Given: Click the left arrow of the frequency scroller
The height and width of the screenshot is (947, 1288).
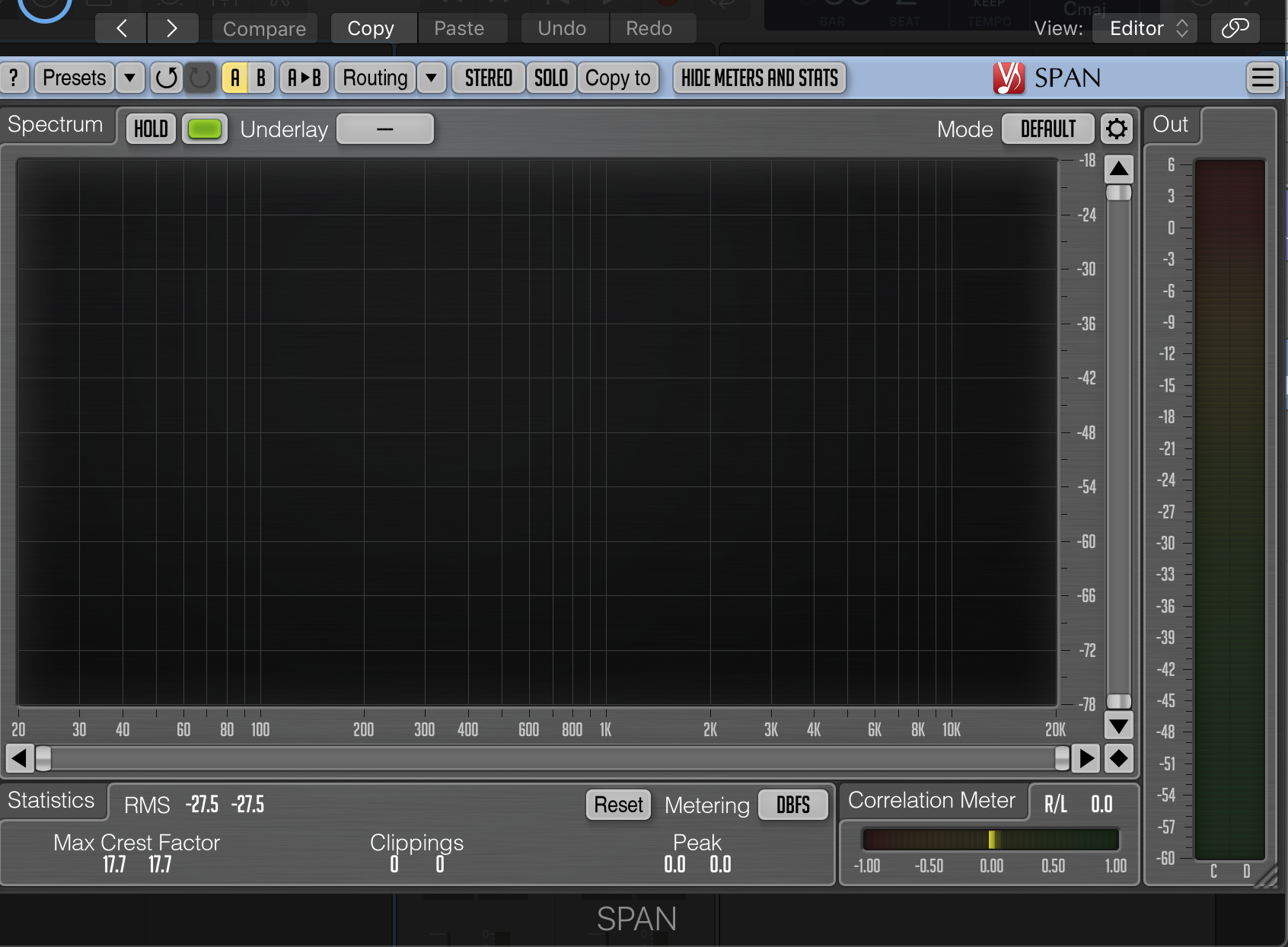Looking at the screenshot, I should (x=19, y=758).
